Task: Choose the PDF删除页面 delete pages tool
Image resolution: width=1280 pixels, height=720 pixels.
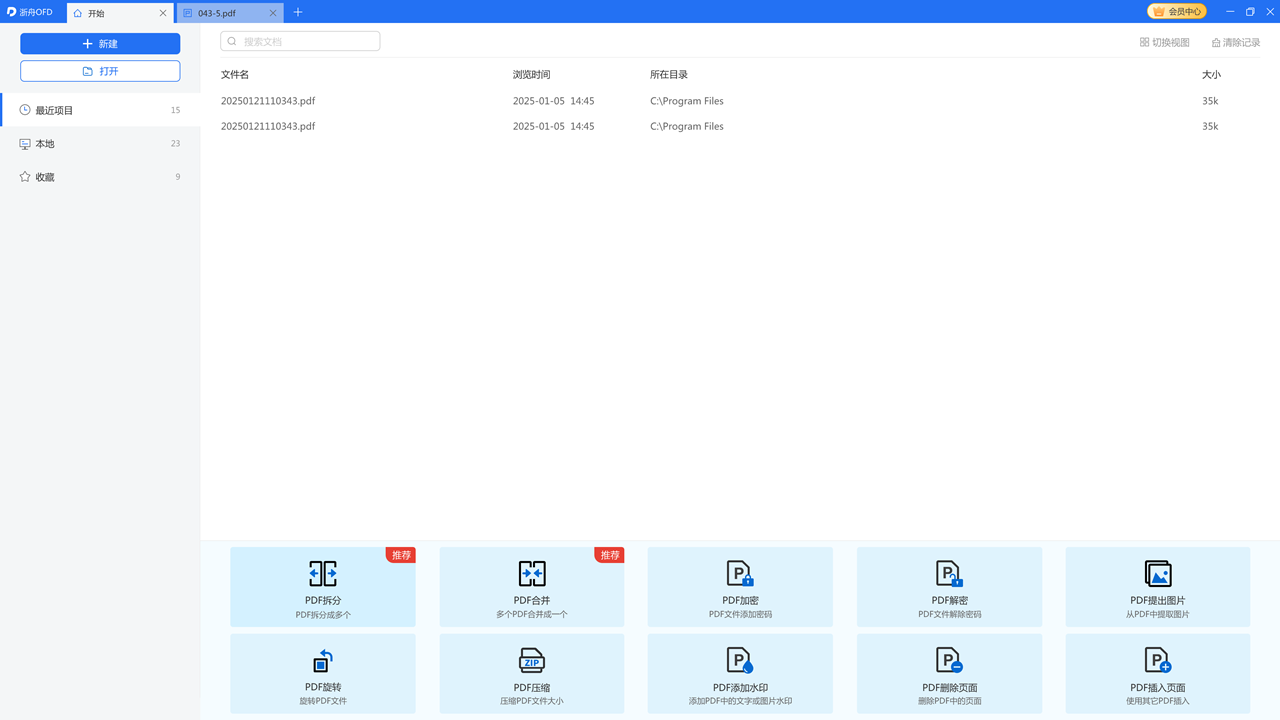Action: [x=949, y=673]
